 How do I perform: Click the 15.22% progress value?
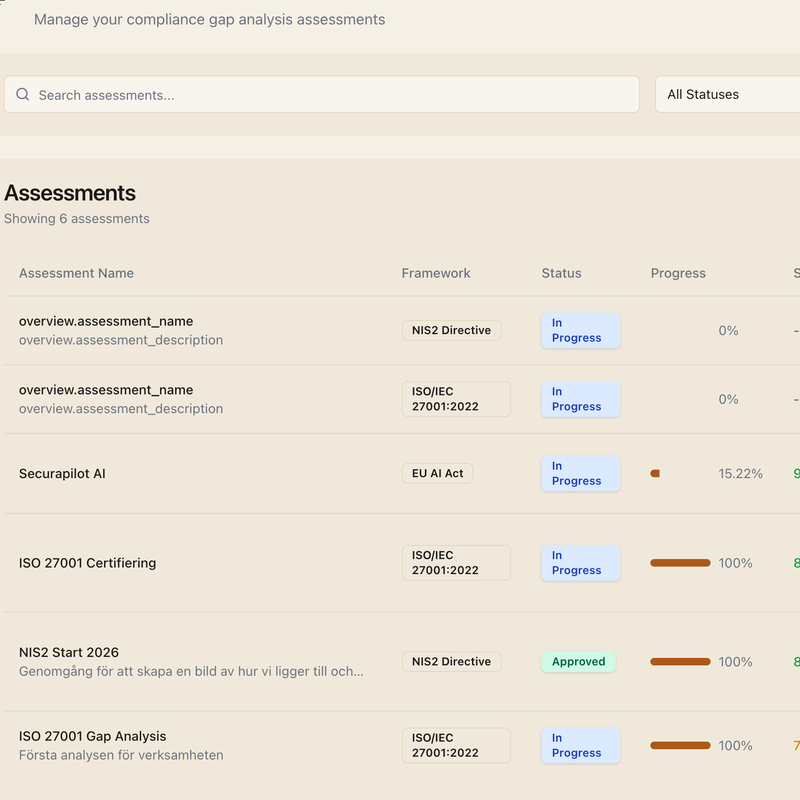coord(740,473)
